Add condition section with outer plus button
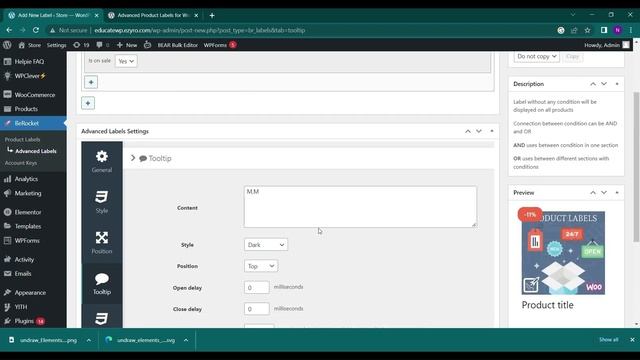 click(x=88, y=103)
